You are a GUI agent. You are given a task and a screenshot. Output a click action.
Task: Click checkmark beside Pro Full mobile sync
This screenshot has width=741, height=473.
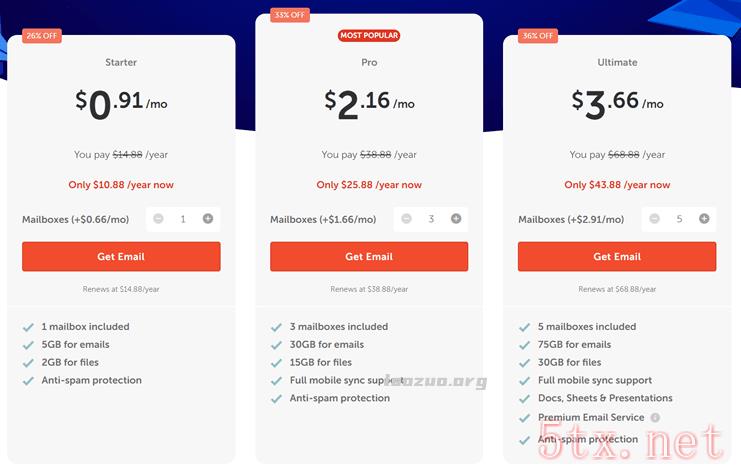[276, 381]
